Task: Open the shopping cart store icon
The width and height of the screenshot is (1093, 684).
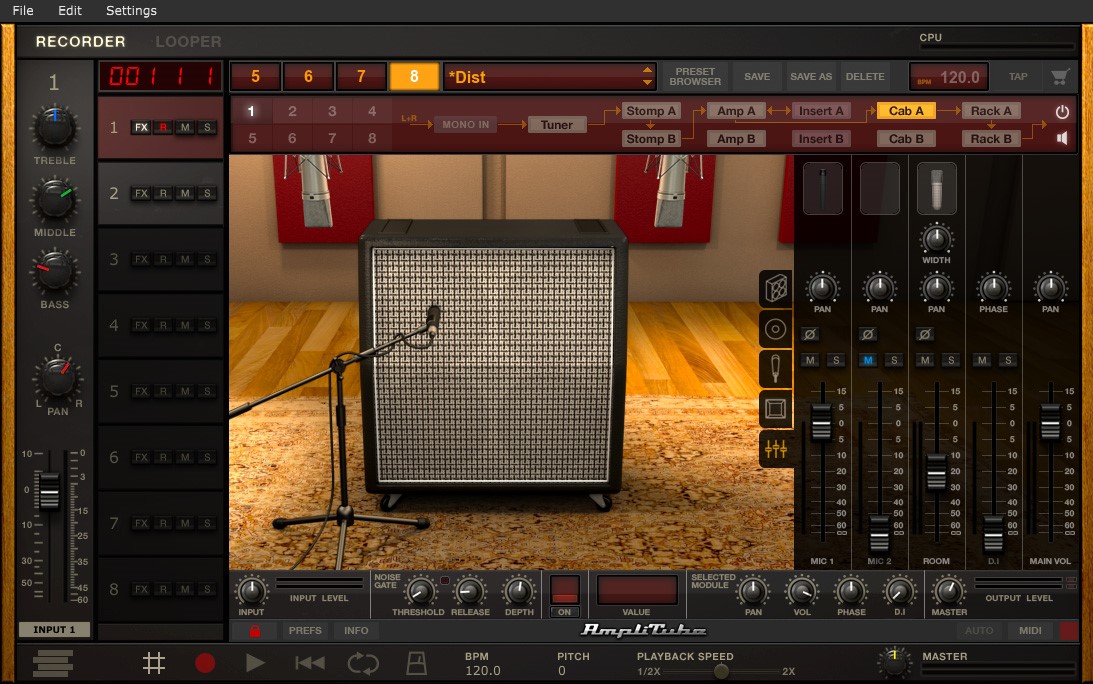Action: (x=1060, y=77)
